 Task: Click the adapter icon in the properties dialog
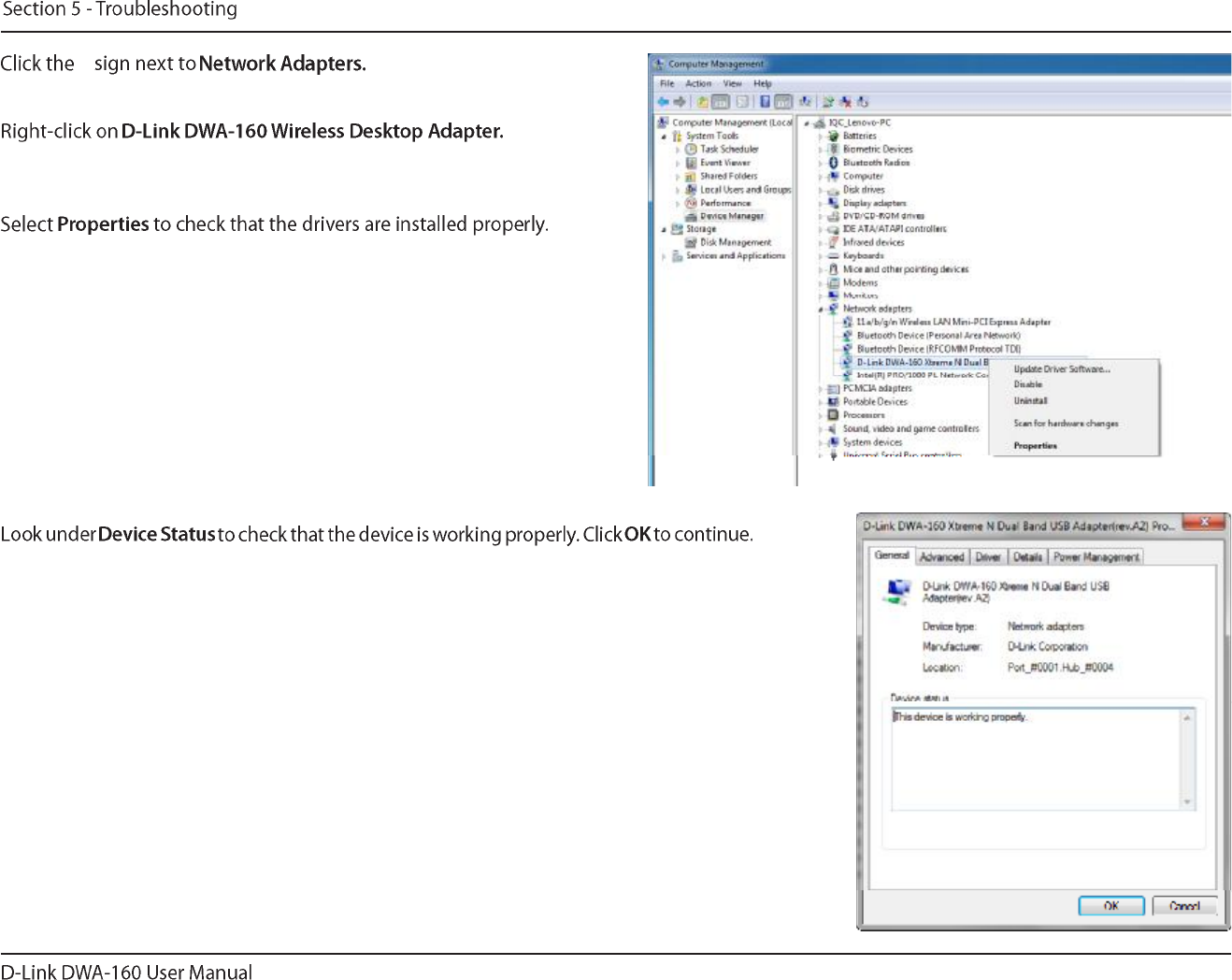[x=898, y=591]
